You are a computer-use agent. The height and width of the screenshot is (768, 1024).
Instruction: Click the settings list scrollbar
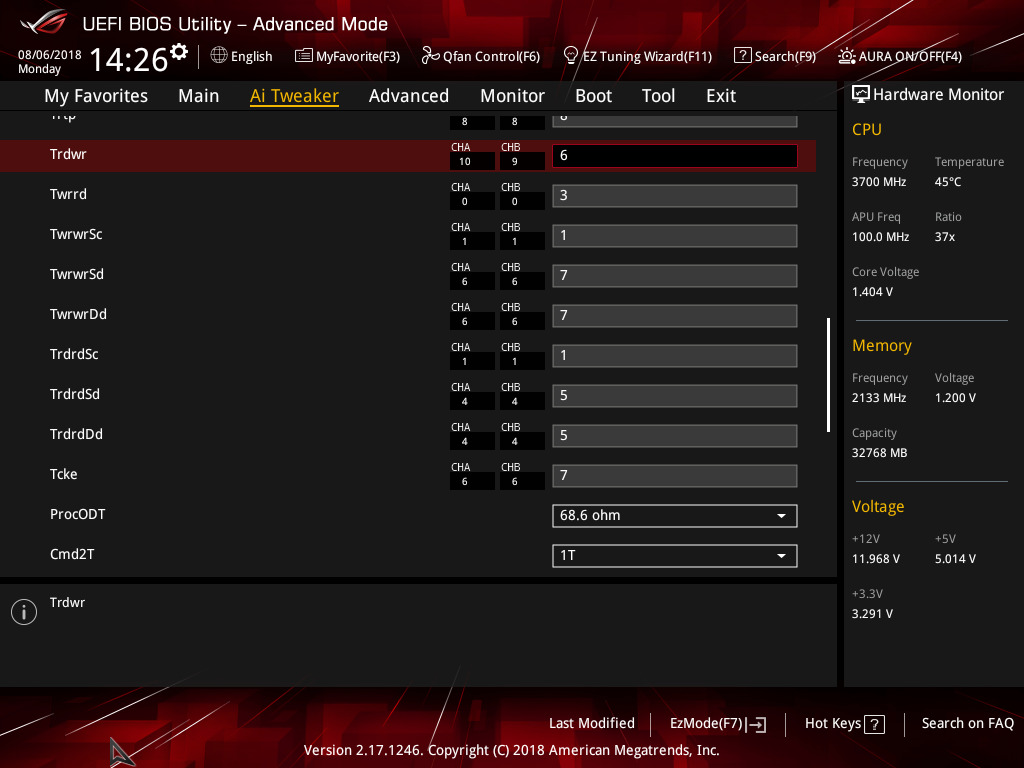point(828,375)
